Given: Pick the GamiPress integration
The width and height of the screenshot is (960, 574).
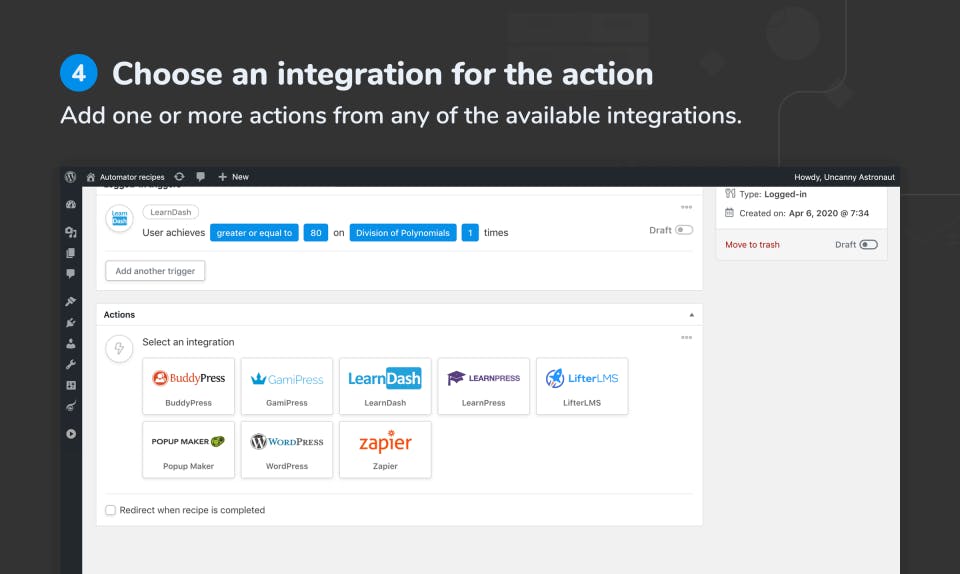Looking at the screenshot, I should [287, 386].
